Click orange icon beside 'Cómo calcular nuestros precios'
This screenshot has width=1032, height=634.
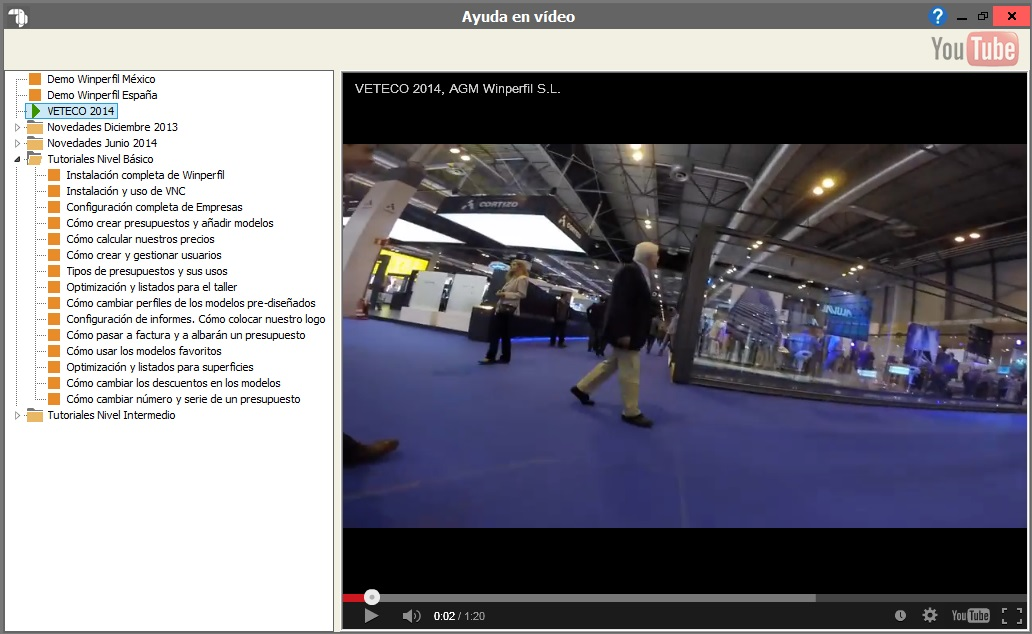54,239
